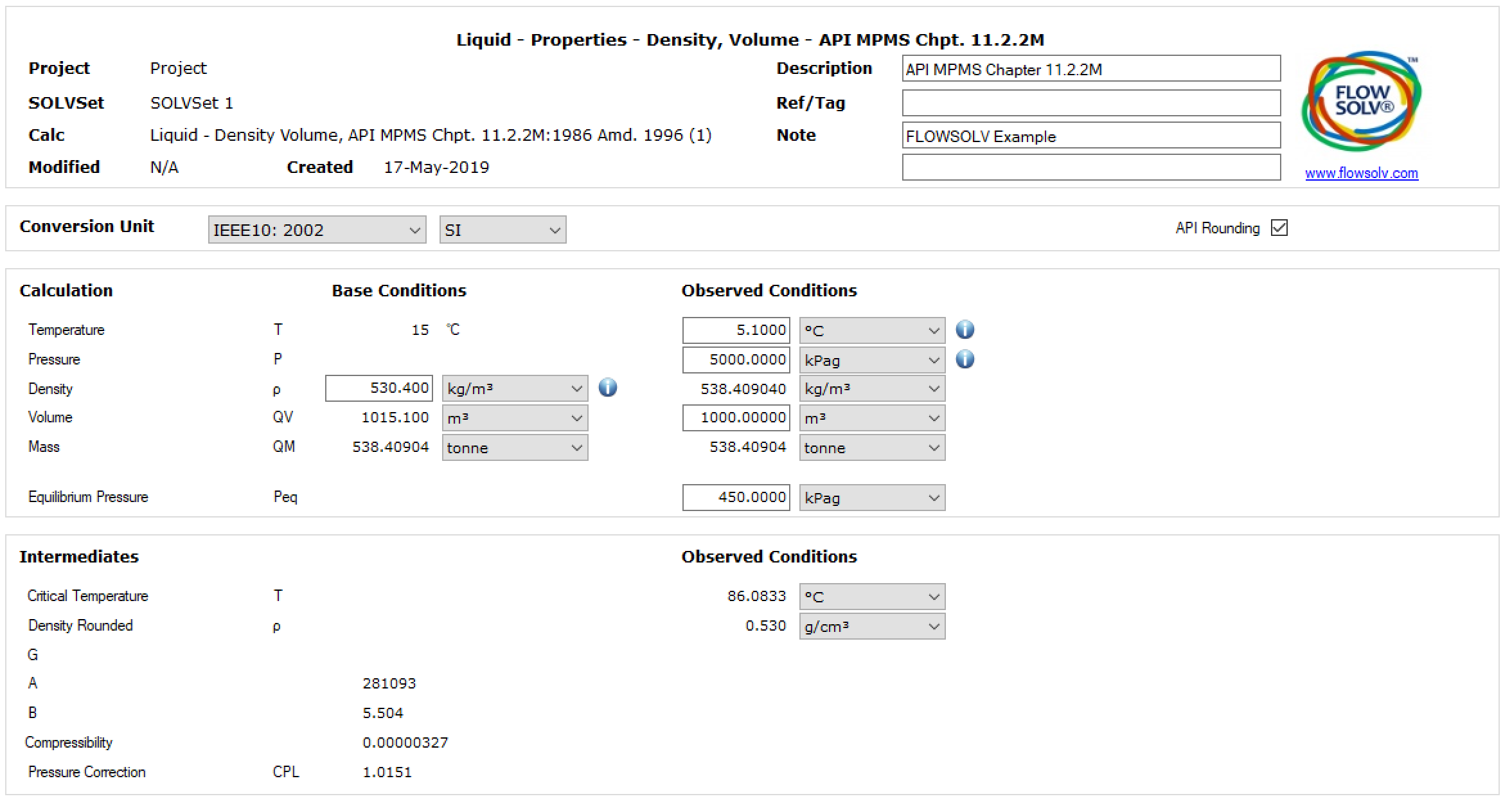
Task: Click the observed volume value 1000.00000
Action: (x=735, y=417)
